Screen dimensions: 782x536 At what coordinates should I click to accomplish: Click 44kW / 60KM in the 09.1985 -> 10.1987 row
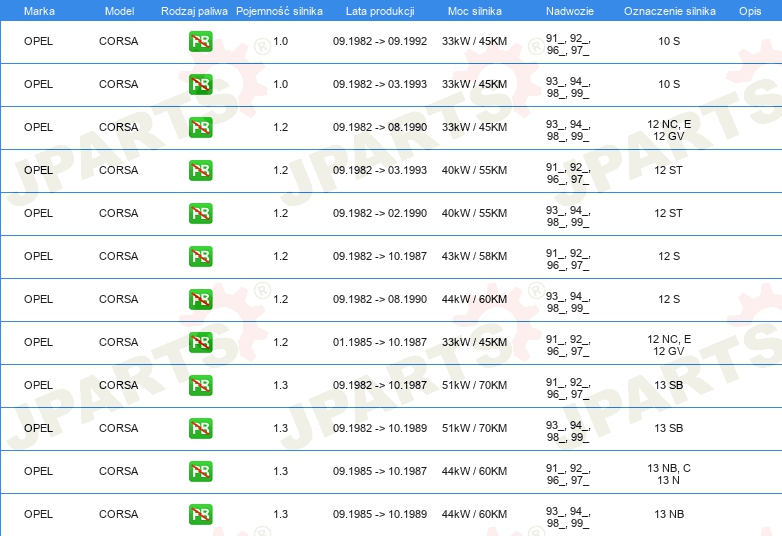pos(474,471)
